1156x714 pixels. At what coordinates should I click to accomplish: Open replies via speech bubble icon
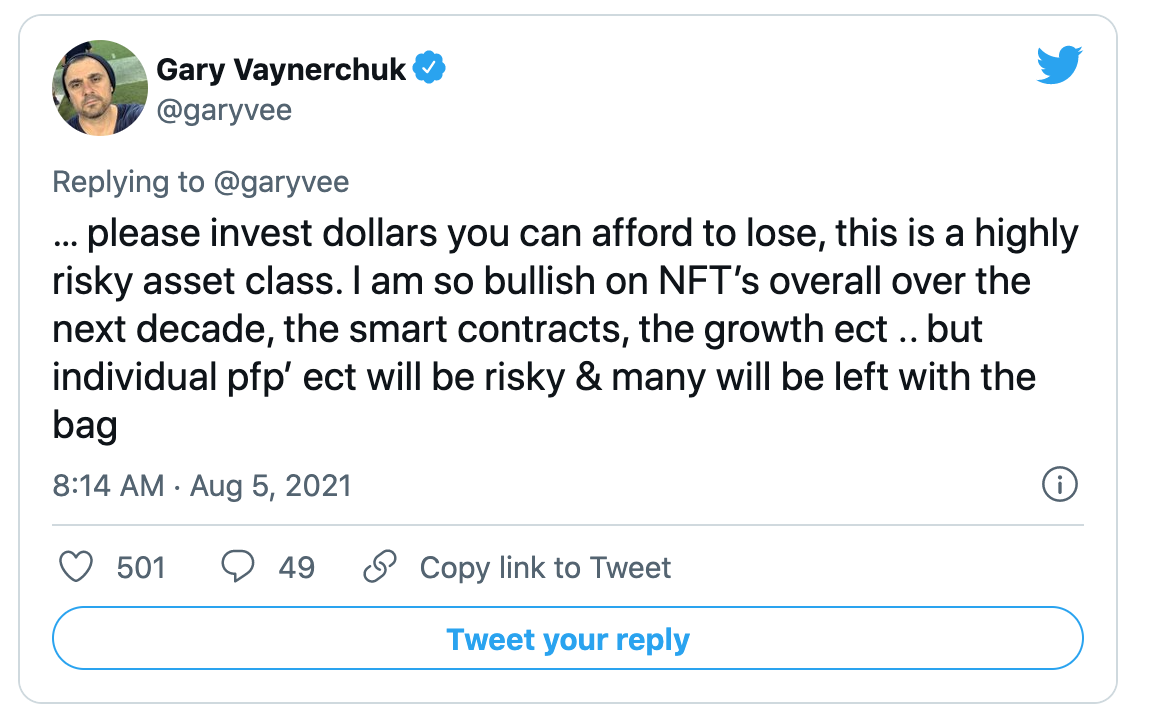pos(238,567)
